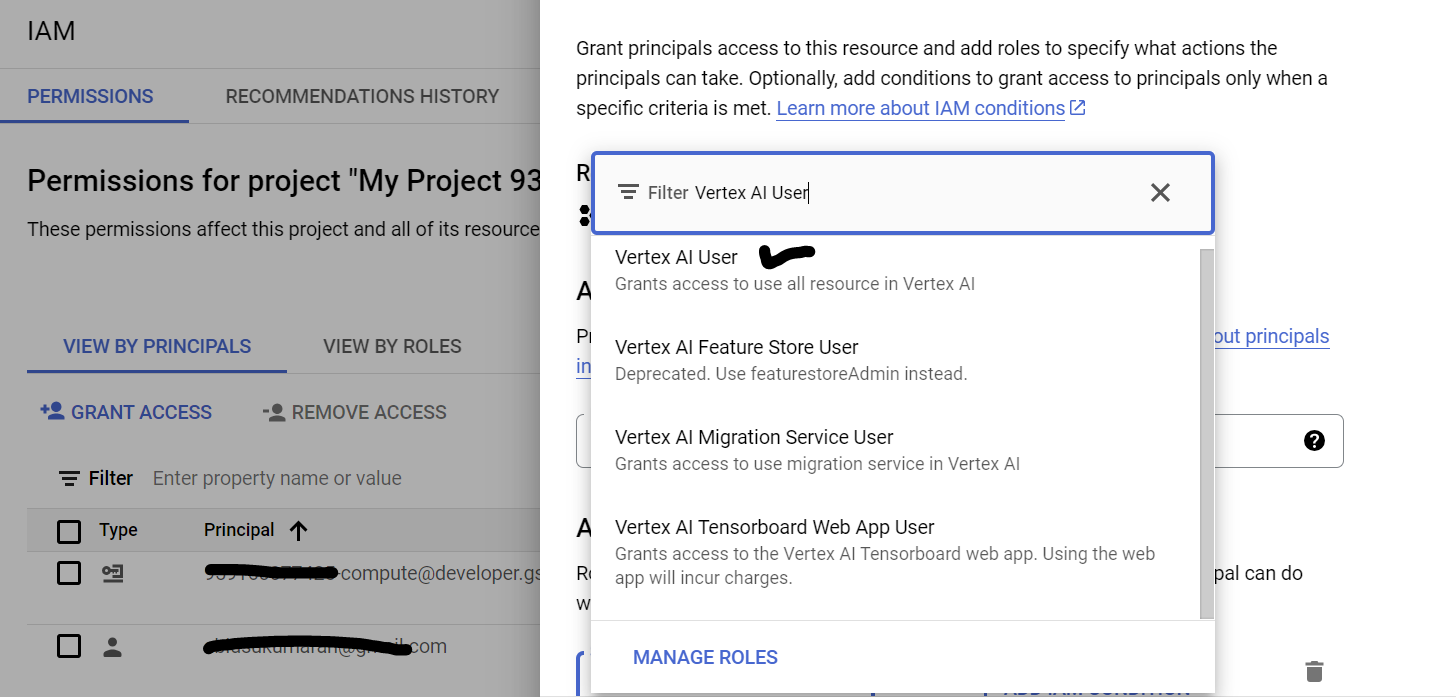The width and height of the screenshot is (1456, 697).
Task: Choose Vertex AI Migration Service User role
Action: click(x=753, y=438)
